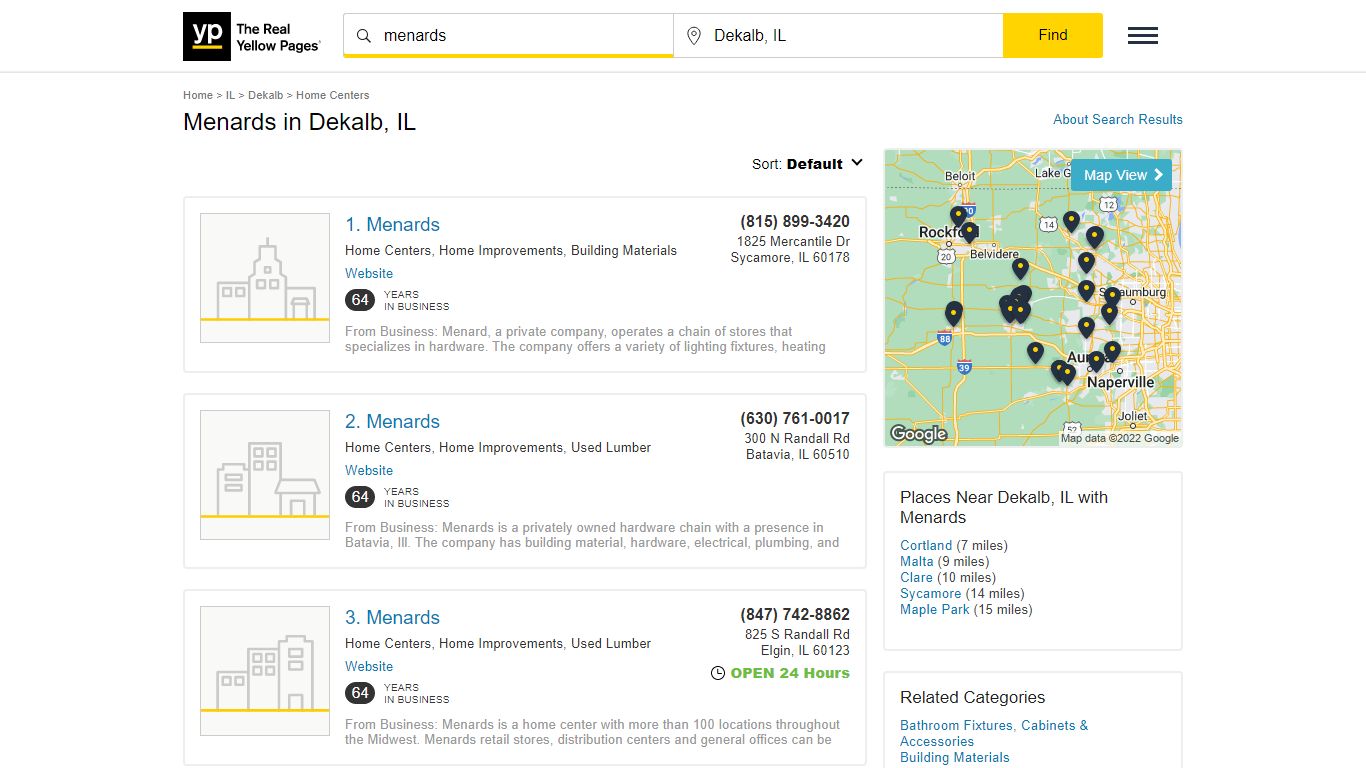Screen dimensions: 1366x768
Task: Click the map pin west of highway 88
Action: 954,314
